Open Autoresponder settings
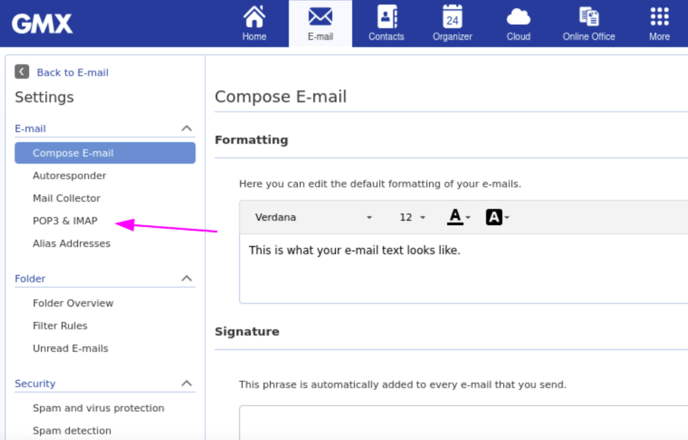The image size is (688, 440). click(69, 175)
